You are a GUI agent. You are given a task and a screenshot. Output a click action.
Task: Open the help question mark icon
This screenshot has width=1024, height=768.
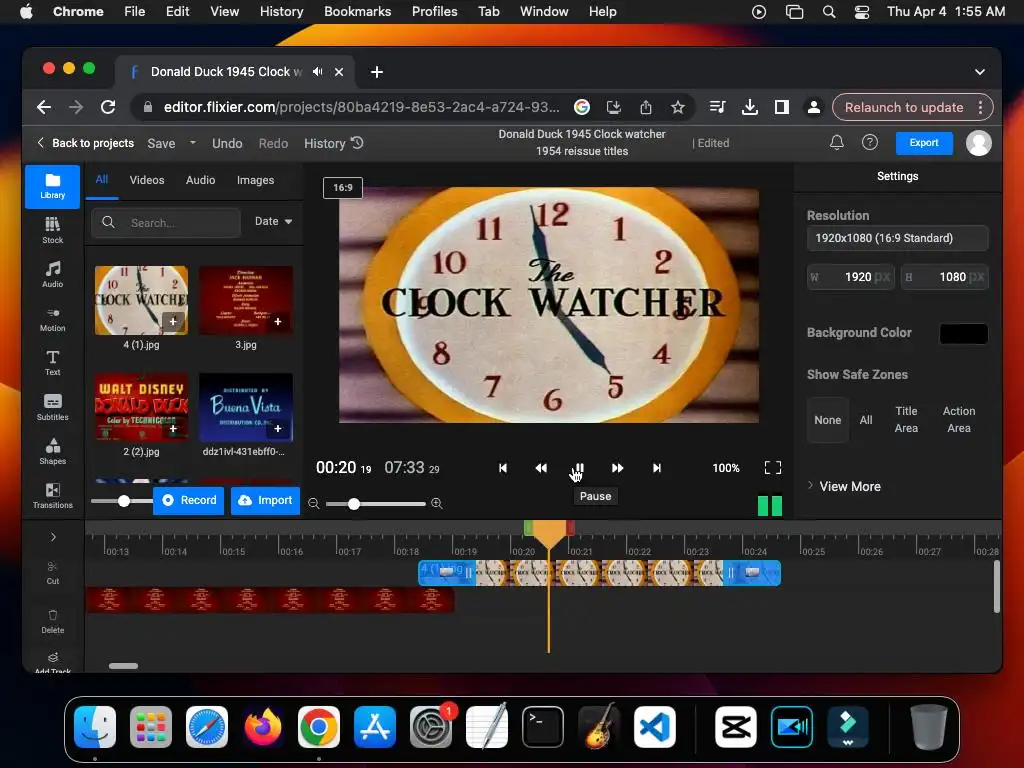(x=870, y=142)
